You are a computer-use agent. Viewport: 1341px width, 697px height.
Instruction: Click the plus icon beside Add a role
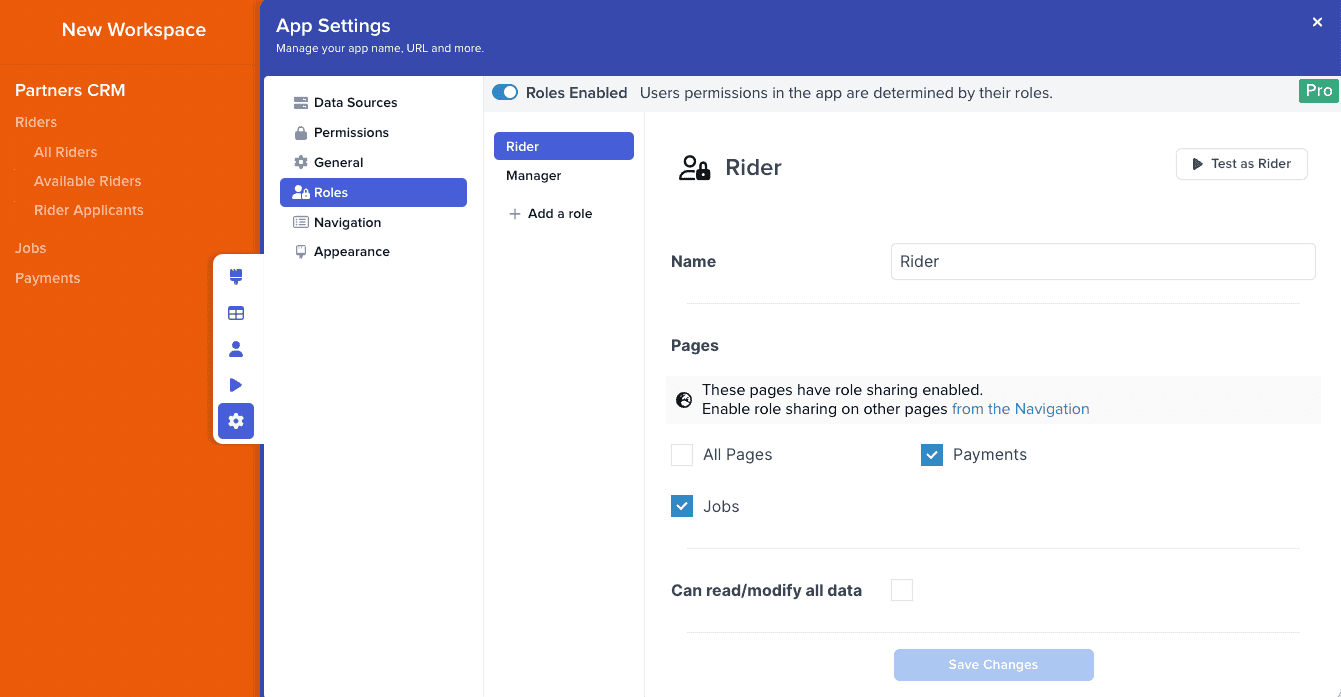pyautogui.click(x=515, y=214)
